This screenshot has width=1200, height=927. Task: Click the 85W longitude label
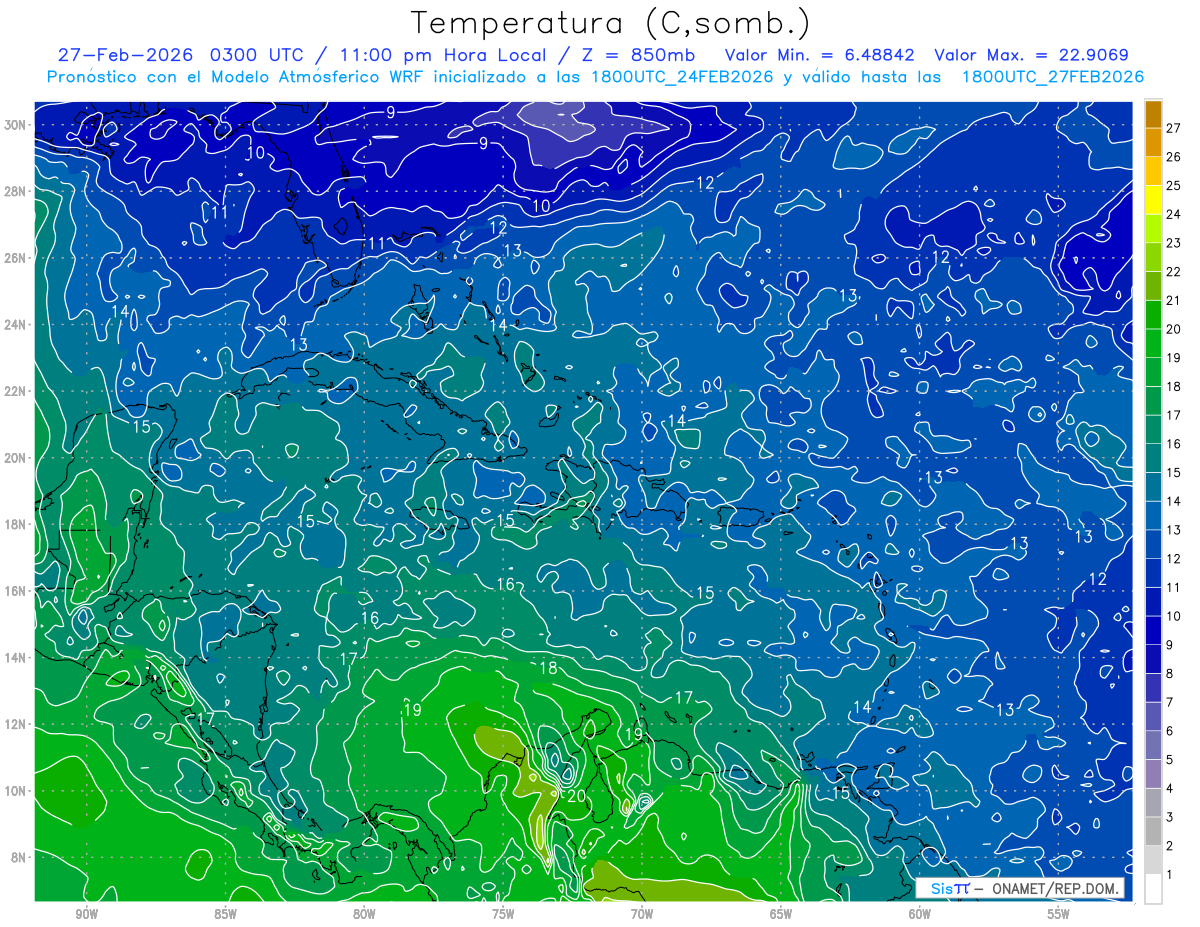pyautogui.click(x=226, y=914)
